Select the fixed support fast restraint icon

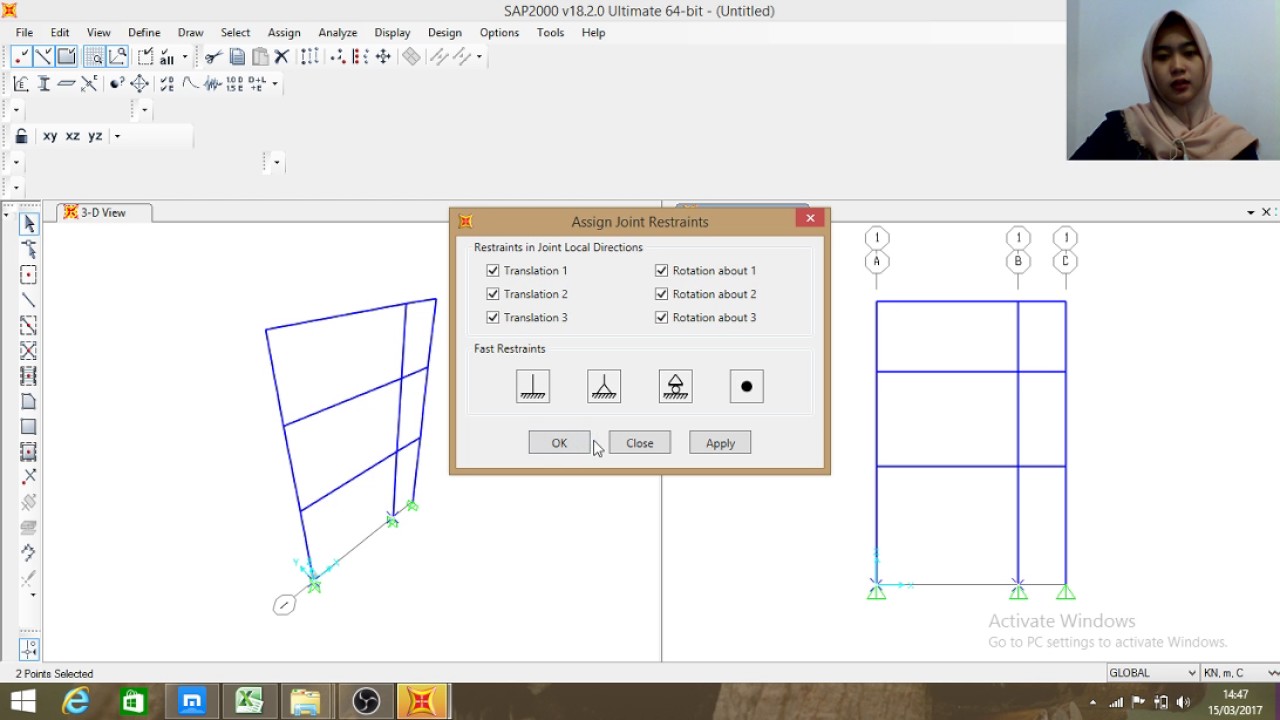click(x=533, y=387)
